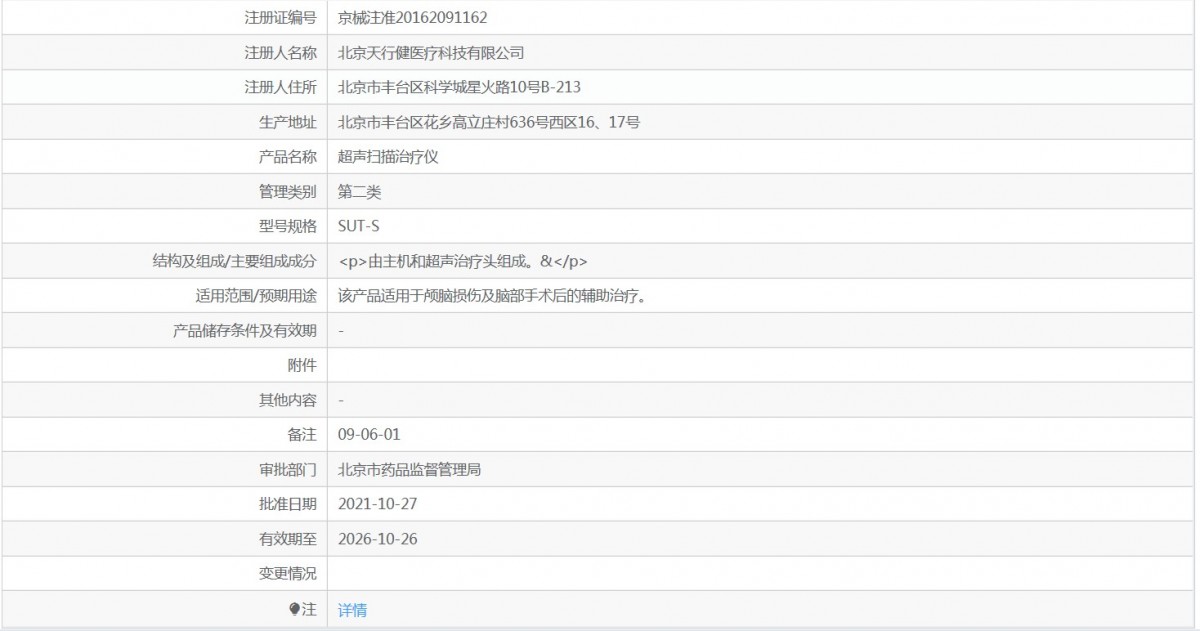The image size is (1200, 631).
Task: Select product name 超声扫描治疗仪
Action: click(388, 157)
